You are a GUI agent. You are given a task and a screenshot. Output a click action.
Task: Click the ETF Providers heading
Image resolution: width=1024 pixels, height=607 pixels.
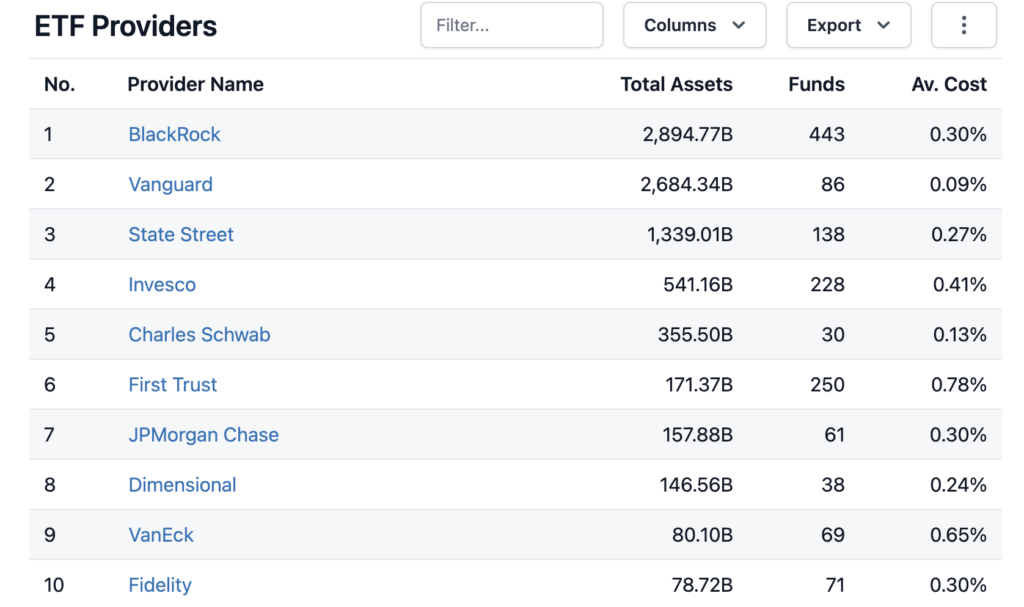[125, 26]
